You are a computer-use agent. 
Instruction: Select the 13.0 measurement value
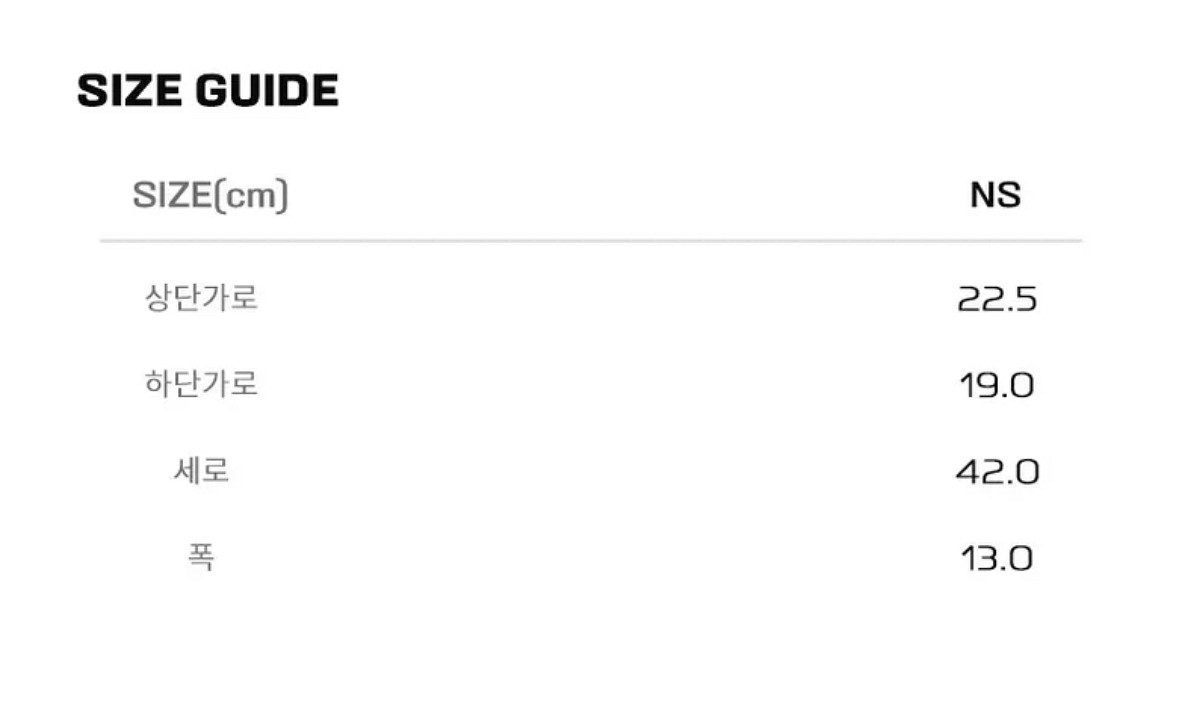click(996, 557)
